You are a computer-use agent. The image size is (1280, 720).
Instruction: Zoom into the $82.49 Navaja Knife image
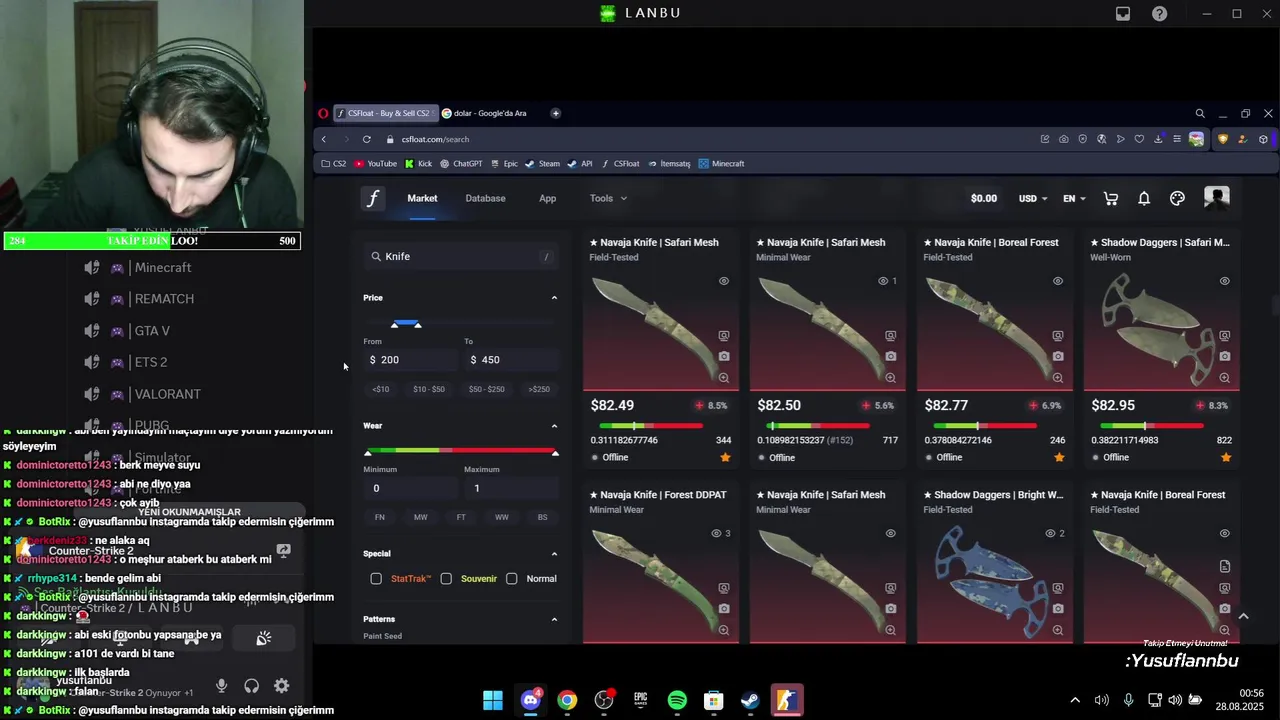(723, 378)
